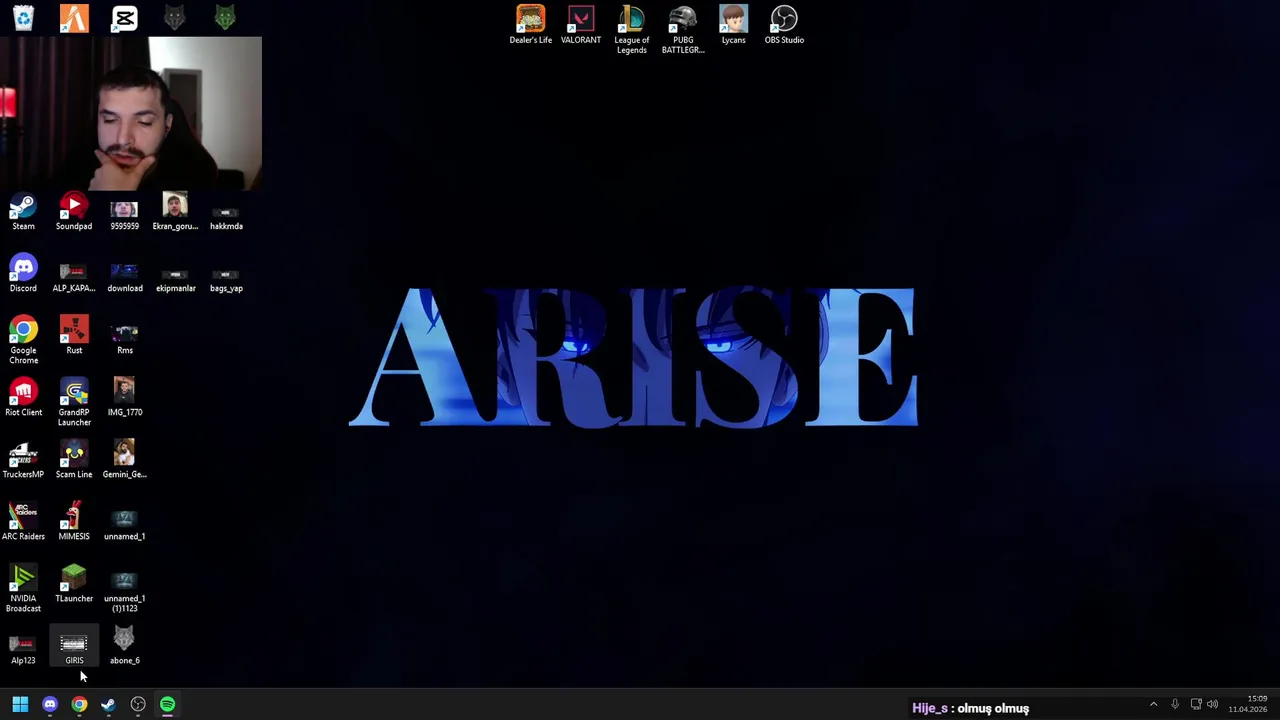This screenshot has height=720, width=1280.
Task: Launch Scam Line game icon
Action: click(x=74, y=460)
